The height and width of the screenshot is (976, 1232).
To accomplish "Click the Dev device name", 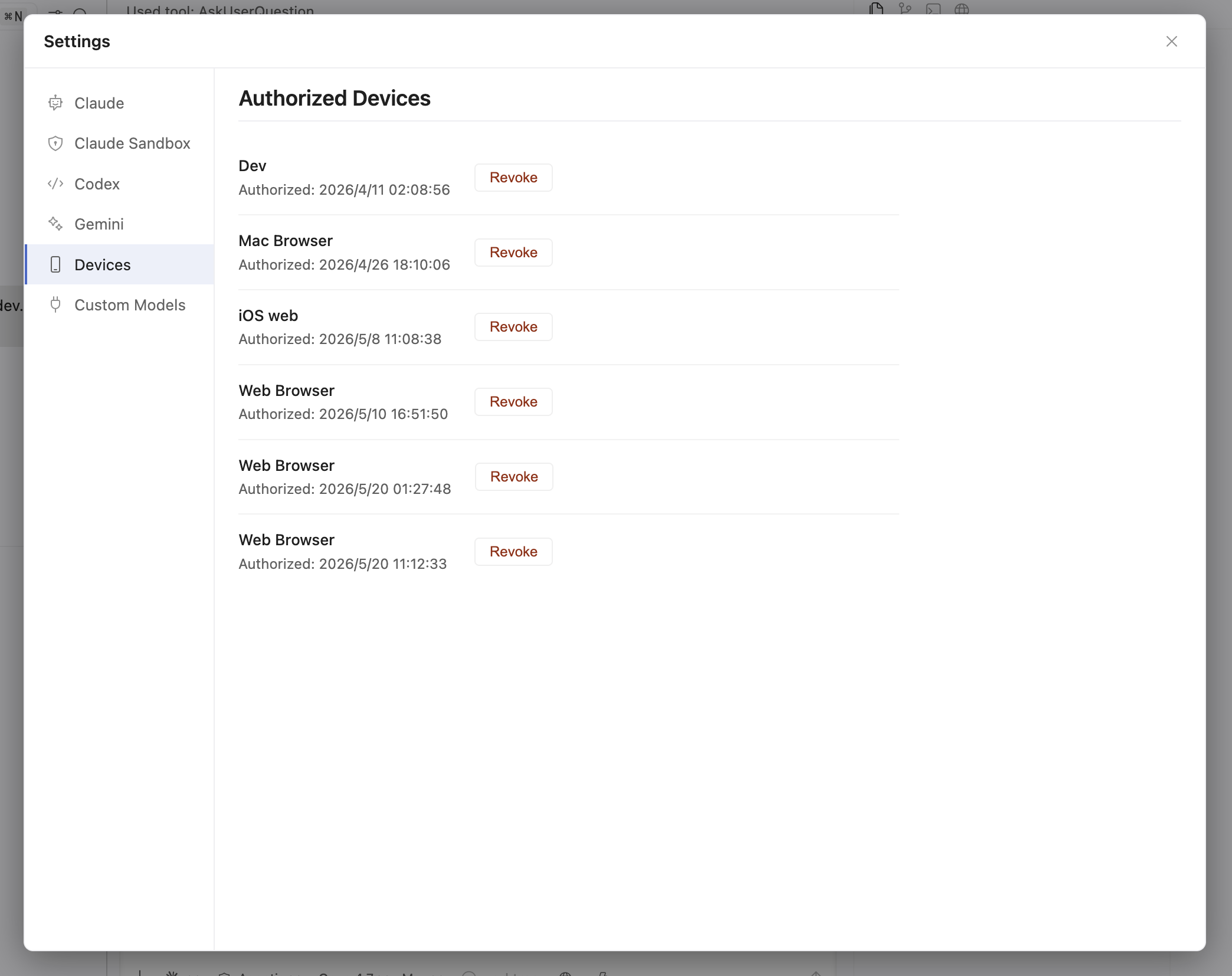I will 253,166.
